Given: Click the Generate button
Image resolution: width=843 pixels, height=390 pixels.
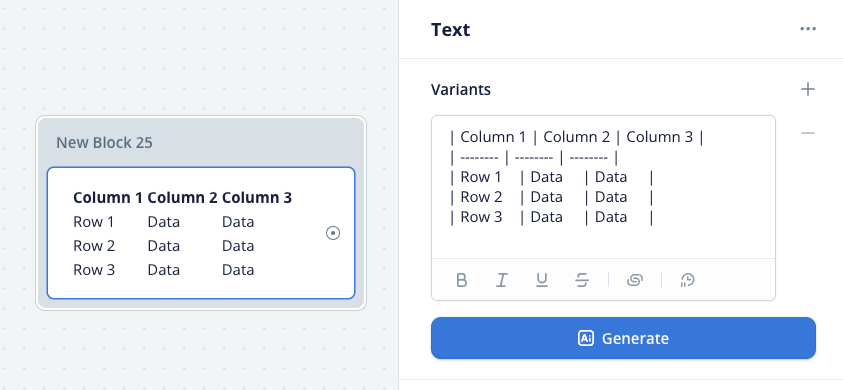Looking at the screenshot, I should (623, 338).
